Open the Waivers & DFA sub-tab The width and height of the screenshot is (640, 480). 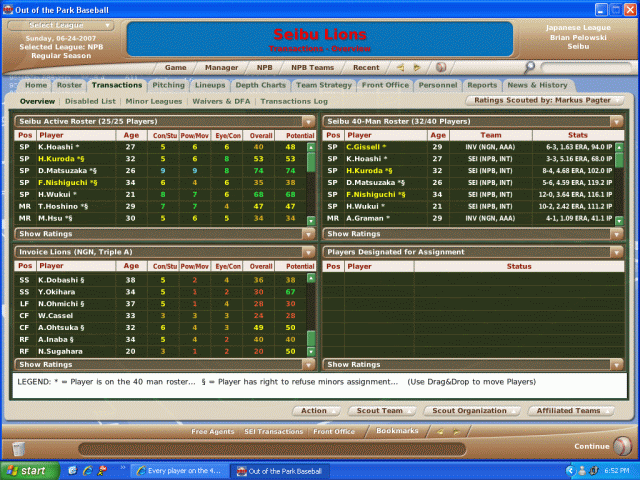(x=221, y=101)
